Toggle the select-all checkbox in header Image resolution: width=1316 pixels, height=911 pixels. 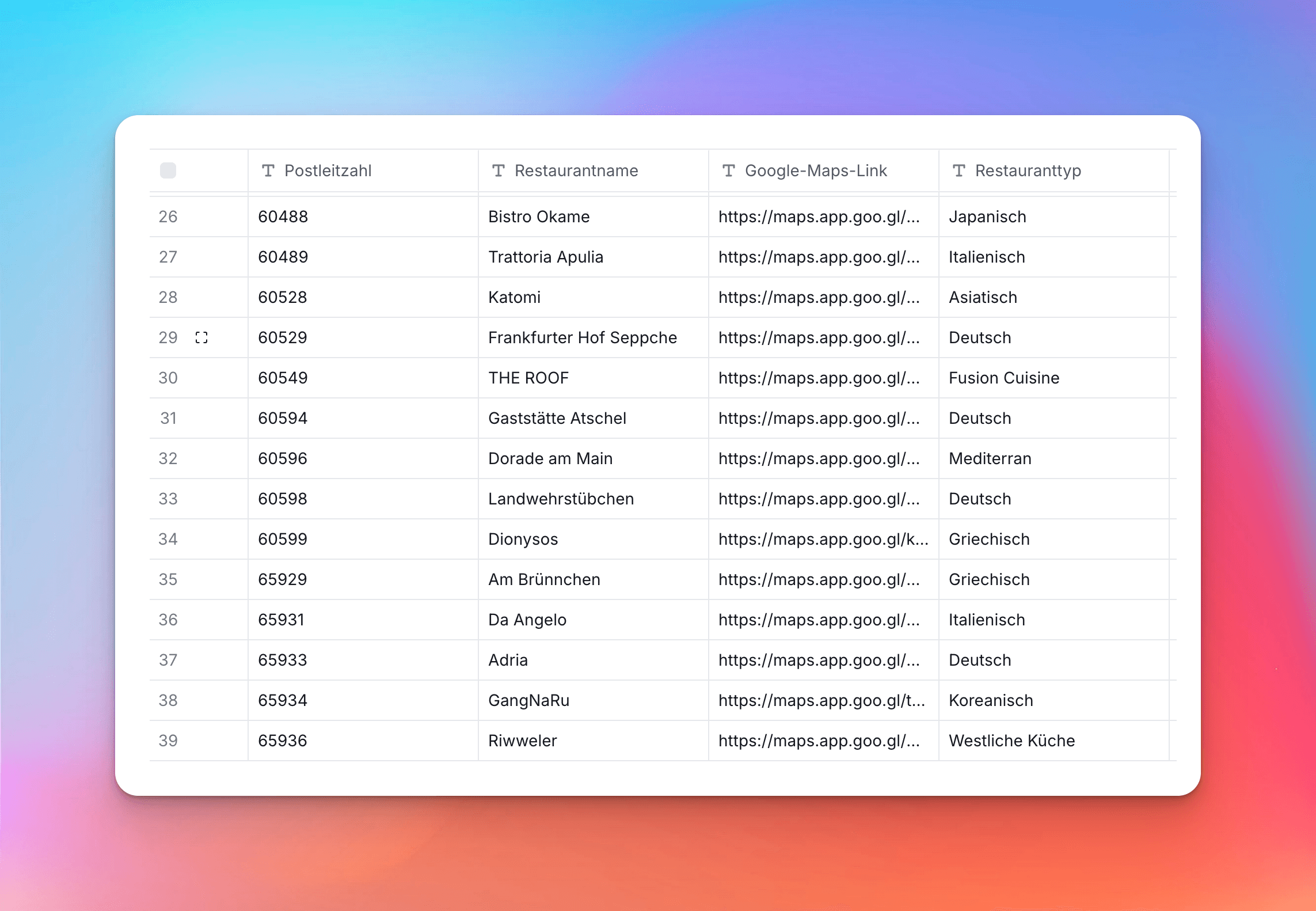point(168,170)
